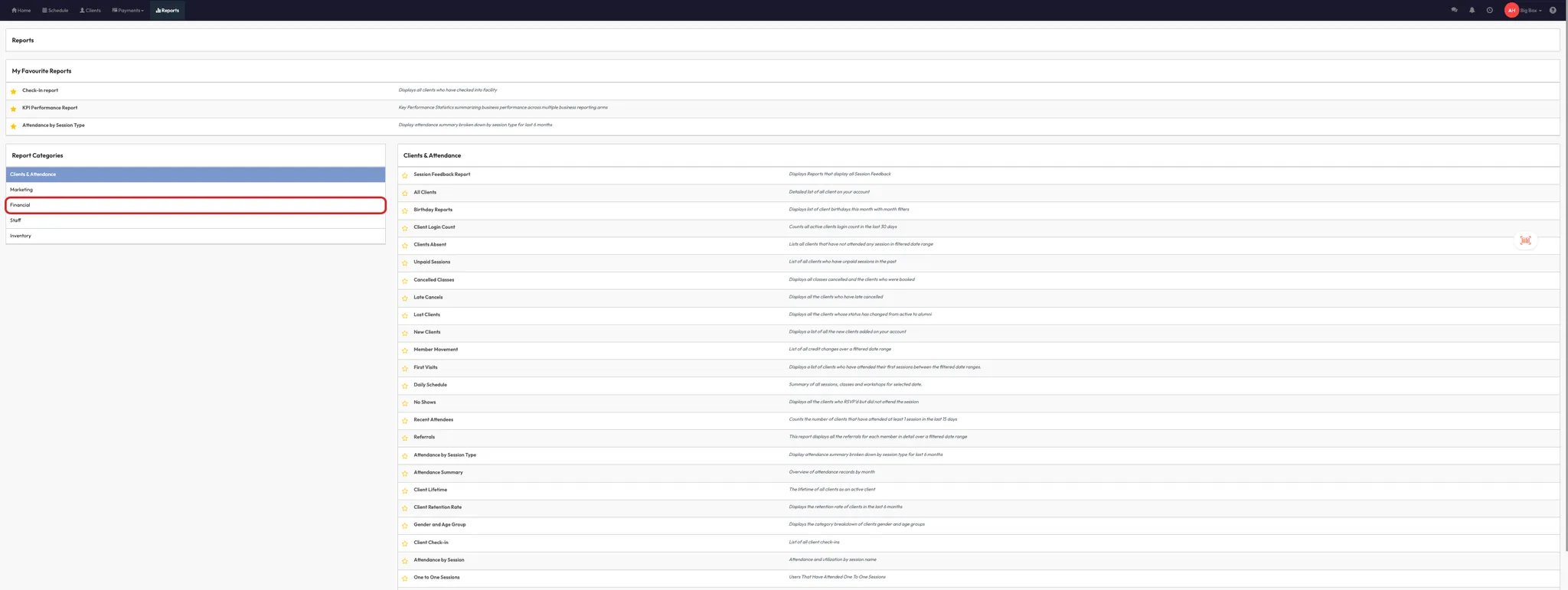1568x590 pixels.
Task: Open the Session Feedback Report link
Action: coord(442,174)
